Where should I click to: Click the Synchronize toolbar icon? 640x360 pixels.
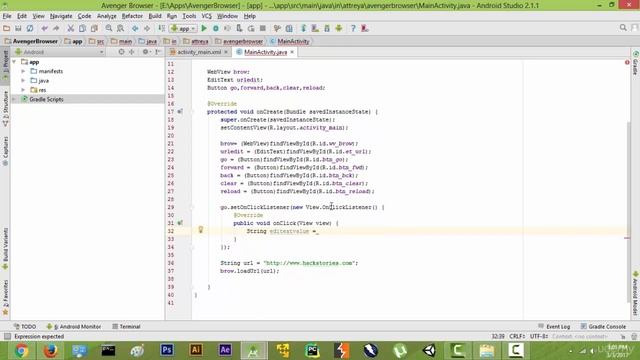[x=30, y=28]
